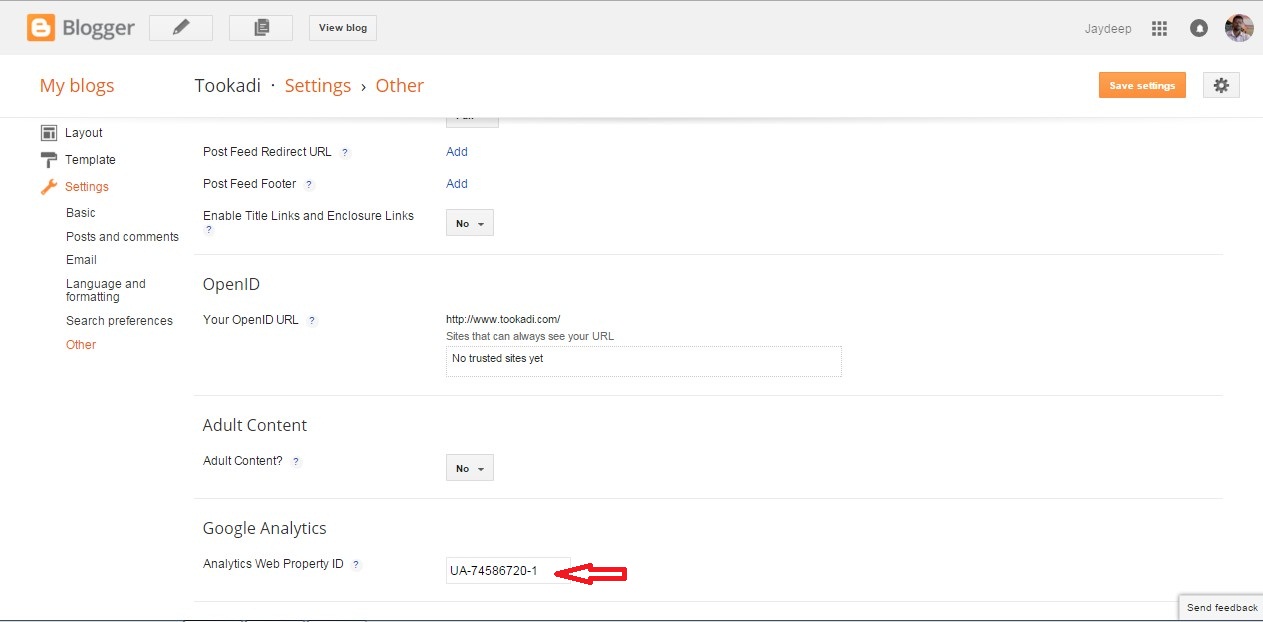Viewport: 1263px width, 622px height.
Task: Open Search preferences settings
Action: [x=119, y=321]
